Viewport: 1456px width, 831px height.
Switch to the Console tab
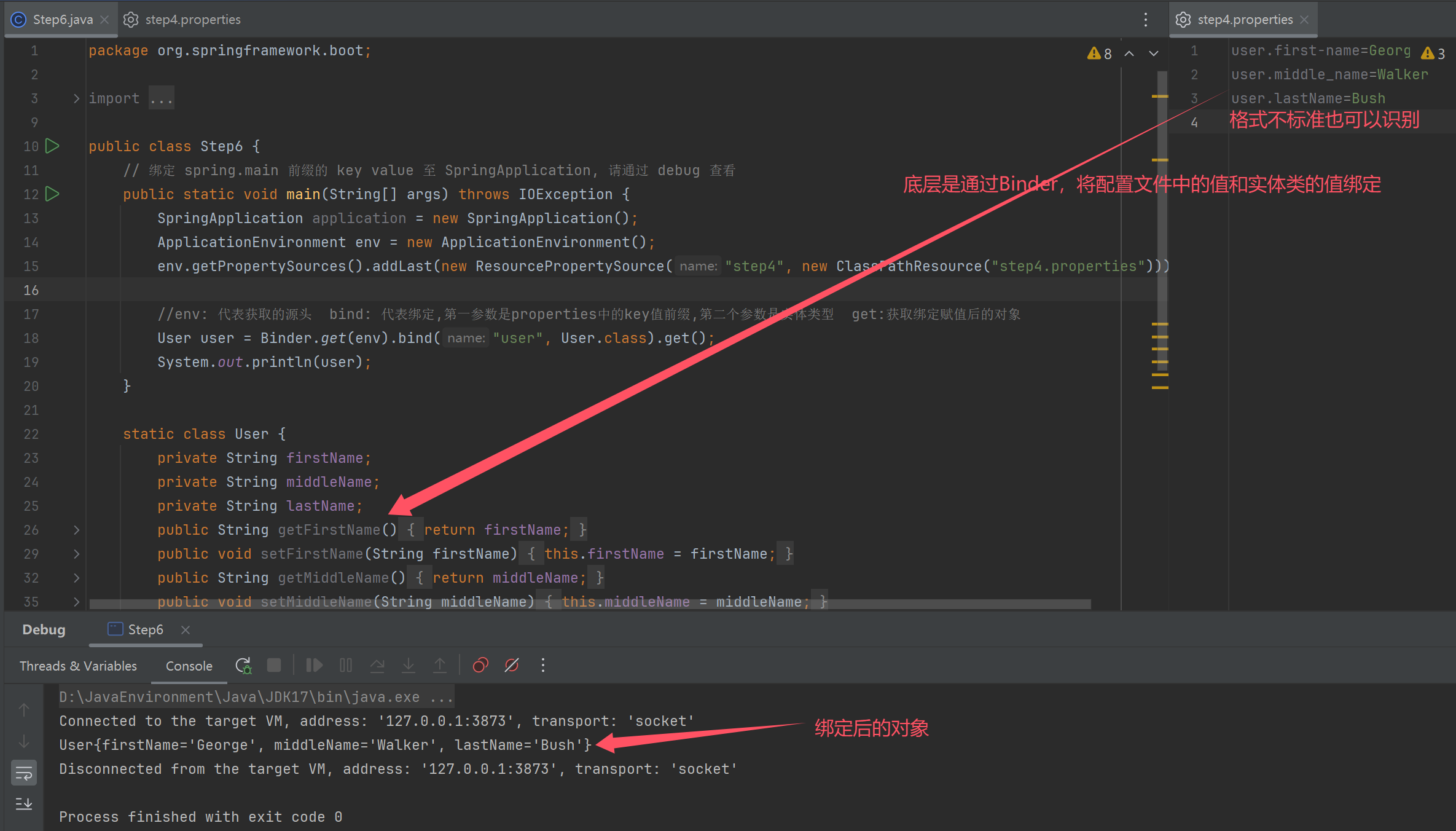pos(189,666)
